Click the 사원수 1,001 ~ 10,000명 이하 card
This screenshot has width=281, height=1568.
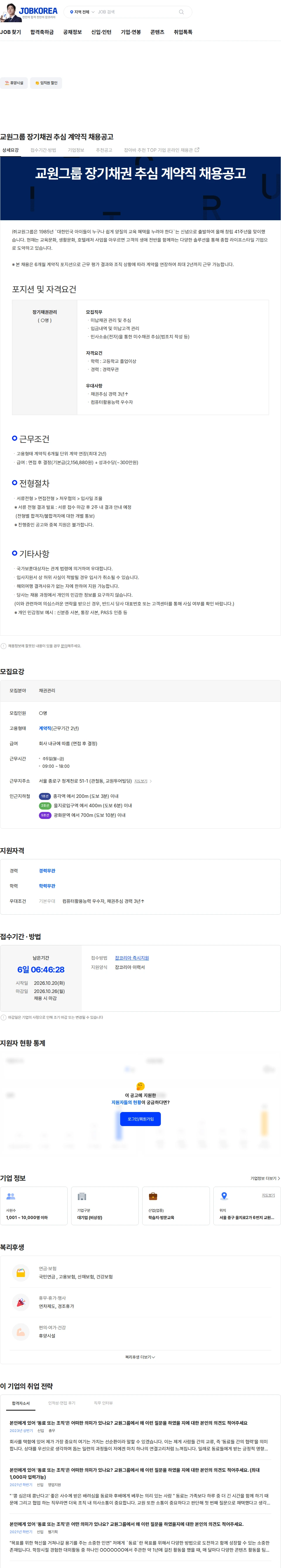[34, 1206]
